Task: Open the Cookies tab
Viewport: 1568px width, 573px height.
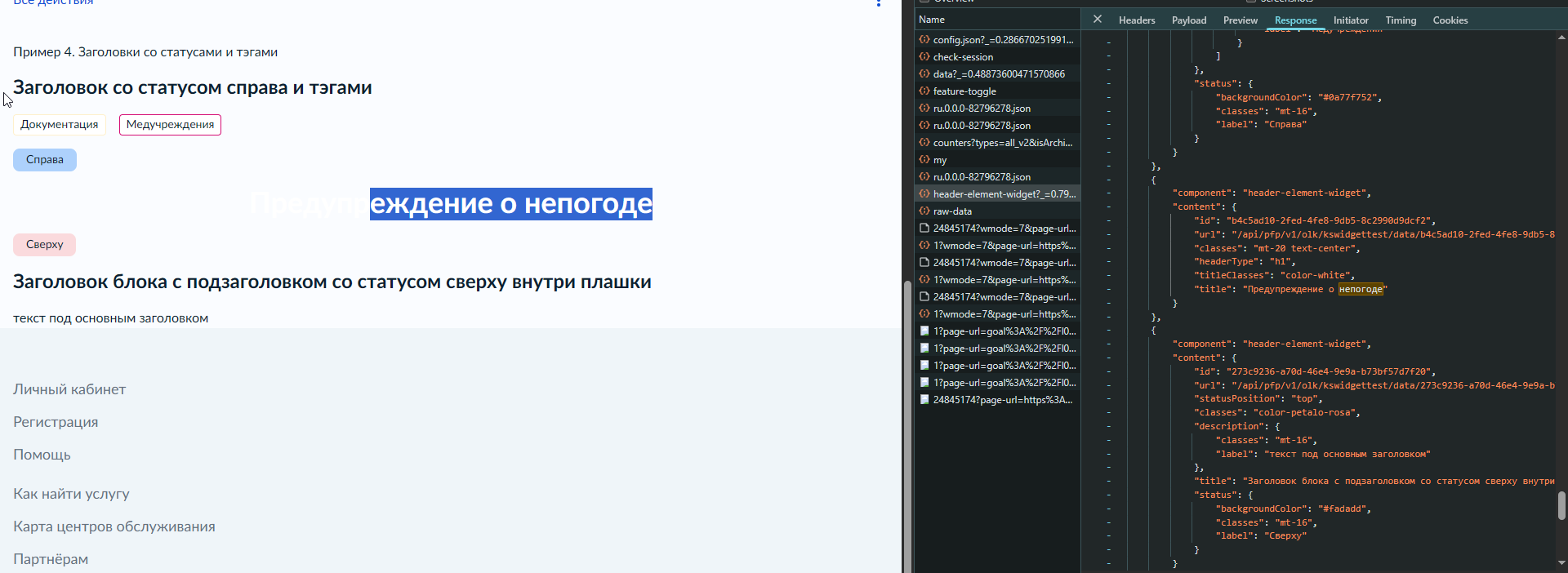Action: coord(1450,20)
